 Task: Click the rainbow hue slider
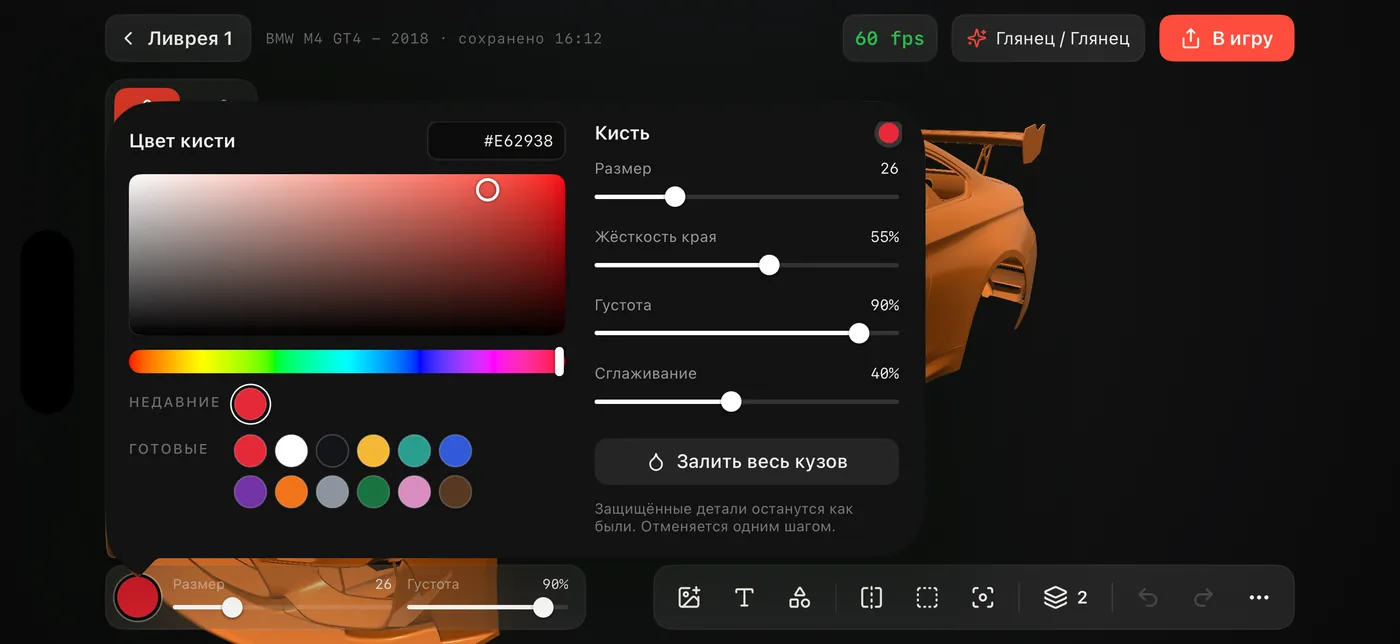[x=347, y=361]
